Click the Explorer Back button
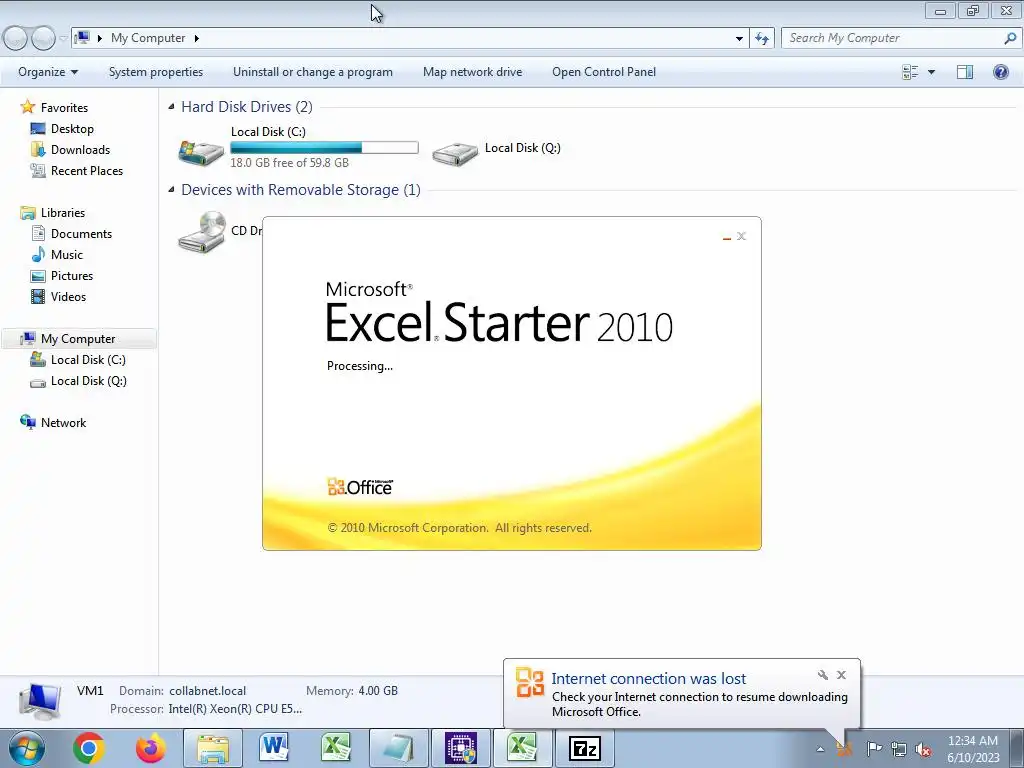This screenshot has width=1024, height=768. (16, 39)
